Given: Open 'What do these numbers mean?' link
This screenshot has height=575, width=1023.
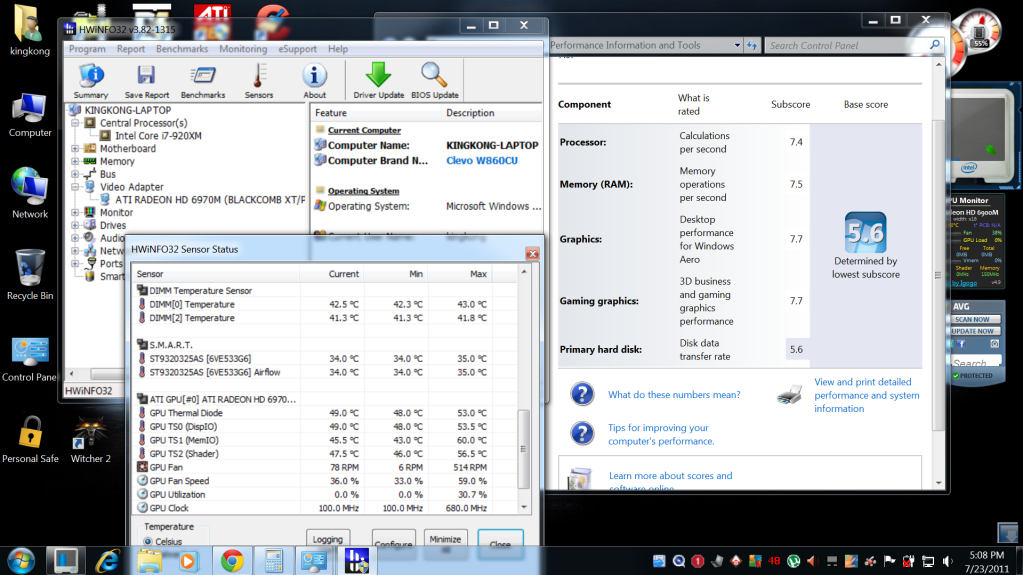Looking at the screenshot, I should [674, 394].
